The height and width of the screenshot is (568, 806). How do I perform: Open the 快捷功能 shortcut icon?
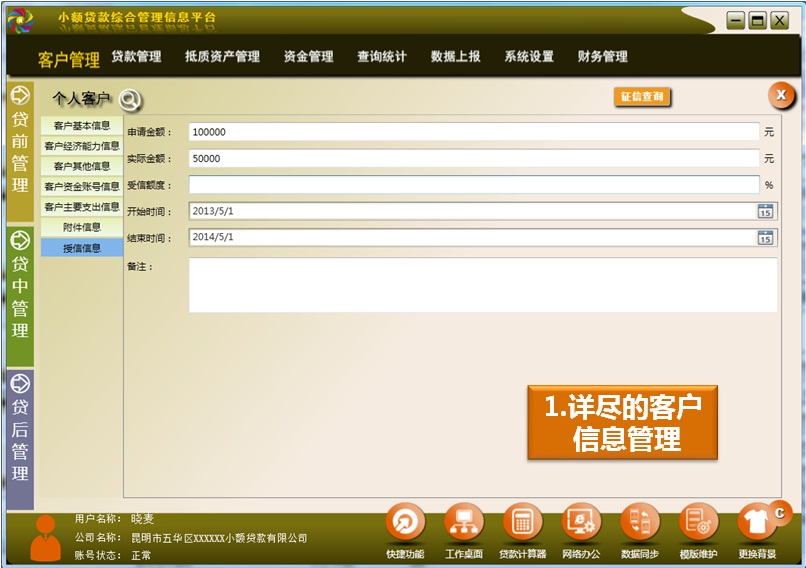[405, 523]
